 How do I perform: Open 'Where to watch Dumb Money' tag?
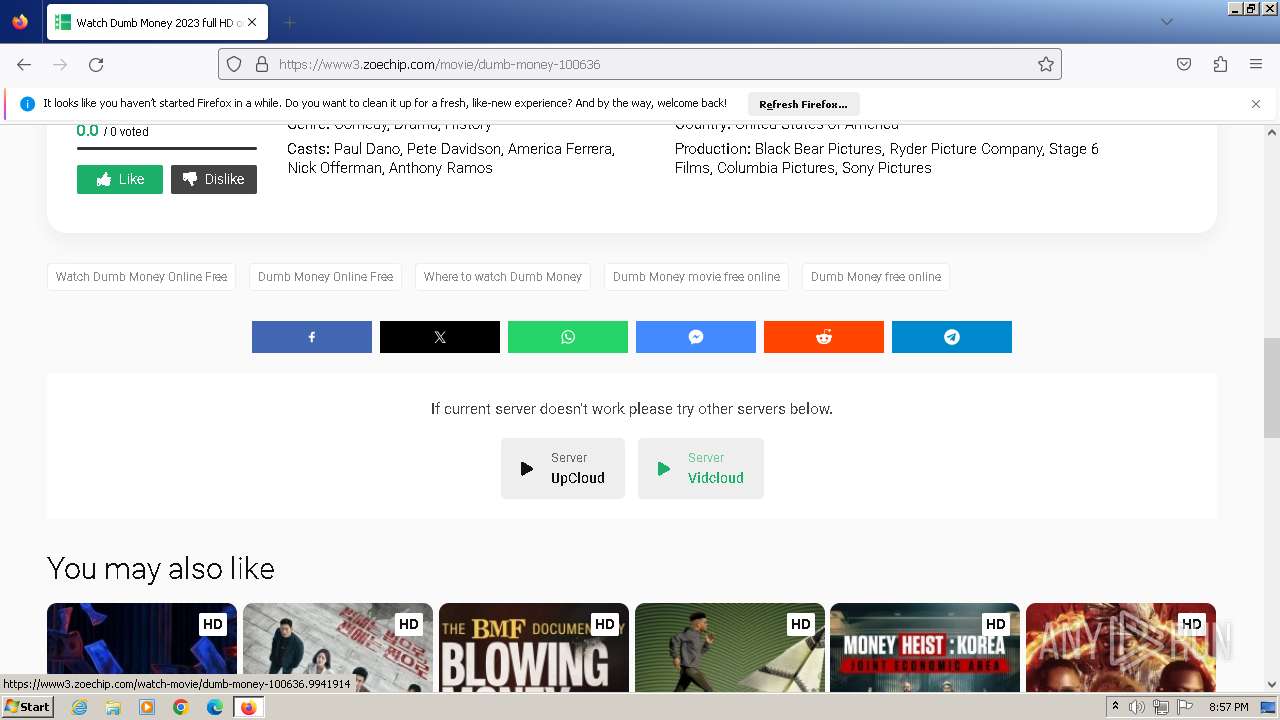[x=502, y=277]
